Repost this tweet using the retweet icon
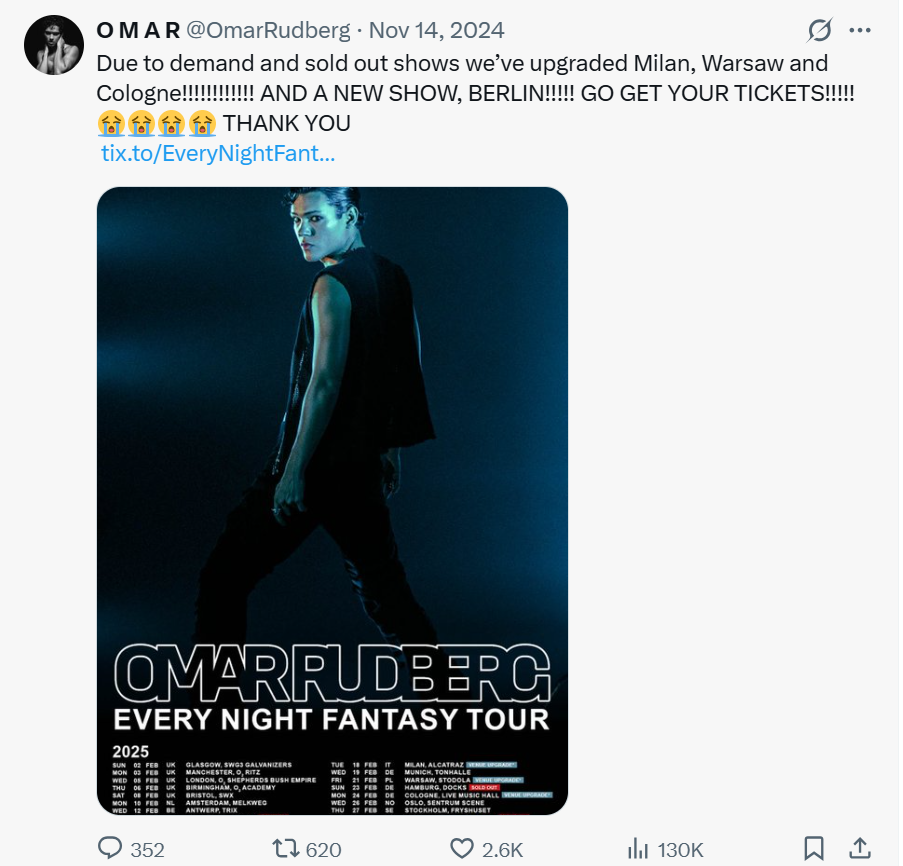 [x=286, y=849]
